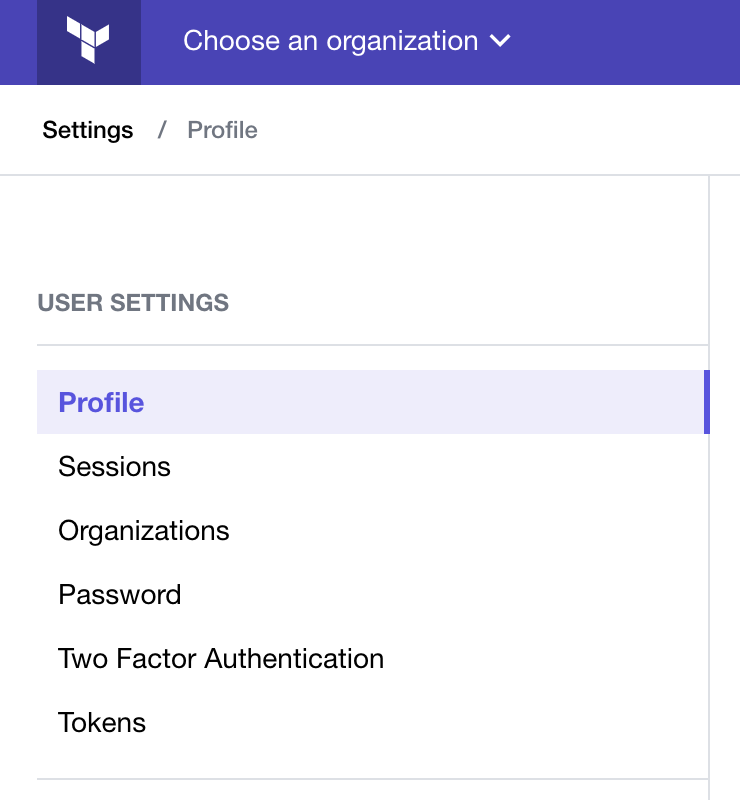740x800 pixels.
Task: Click the horizontal line under USER SETTINGS
Action: tap(370, 345)
